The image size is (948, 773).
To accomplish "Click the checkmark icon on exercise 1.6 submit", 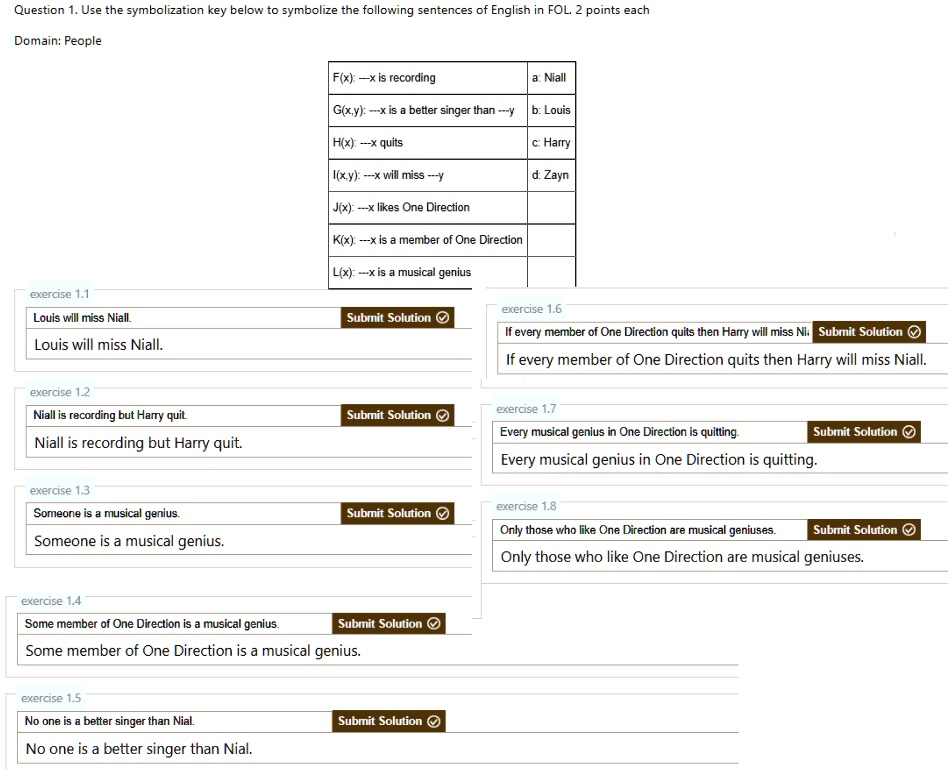I will tap(911, 332).
